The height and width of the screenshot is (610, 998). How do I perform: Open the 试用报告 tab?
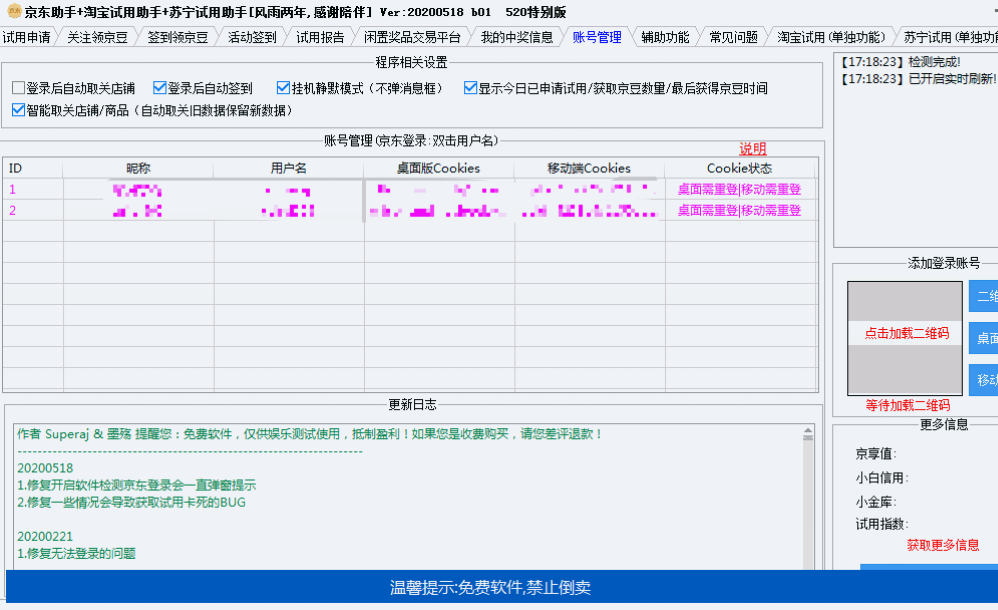[320, 37]
